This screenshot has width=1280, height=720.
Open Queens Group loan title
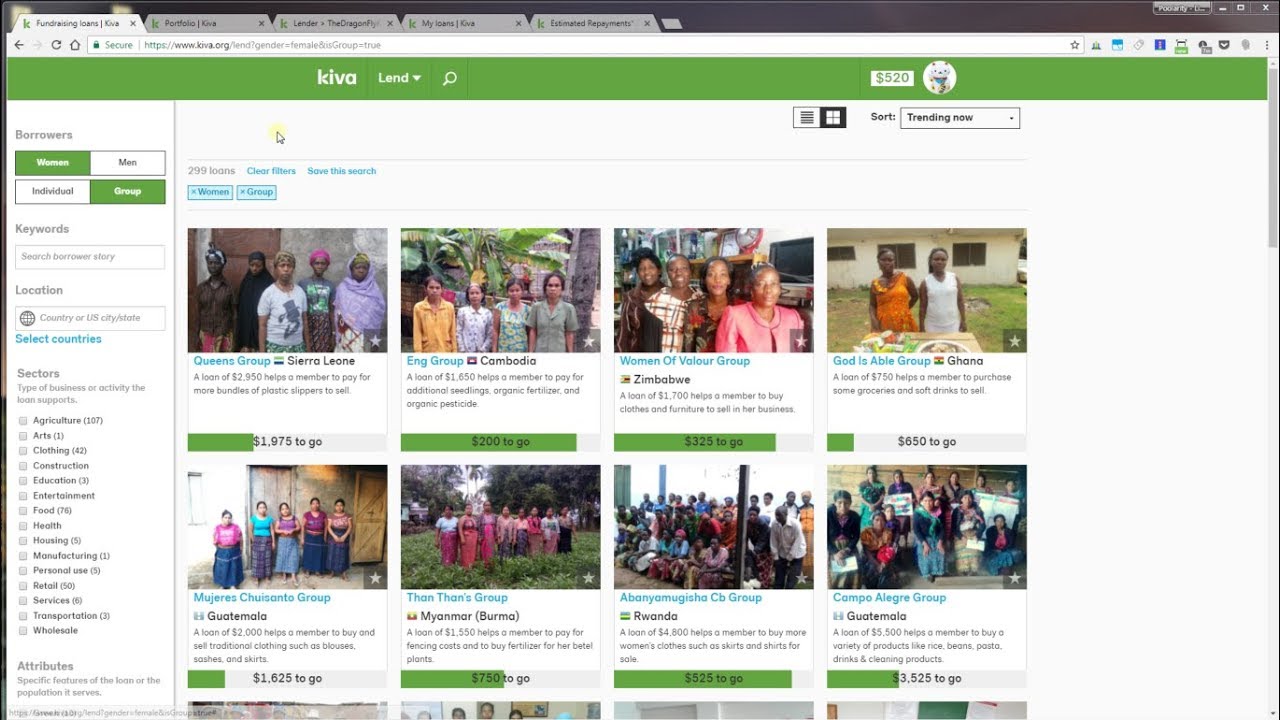point(232,361)
